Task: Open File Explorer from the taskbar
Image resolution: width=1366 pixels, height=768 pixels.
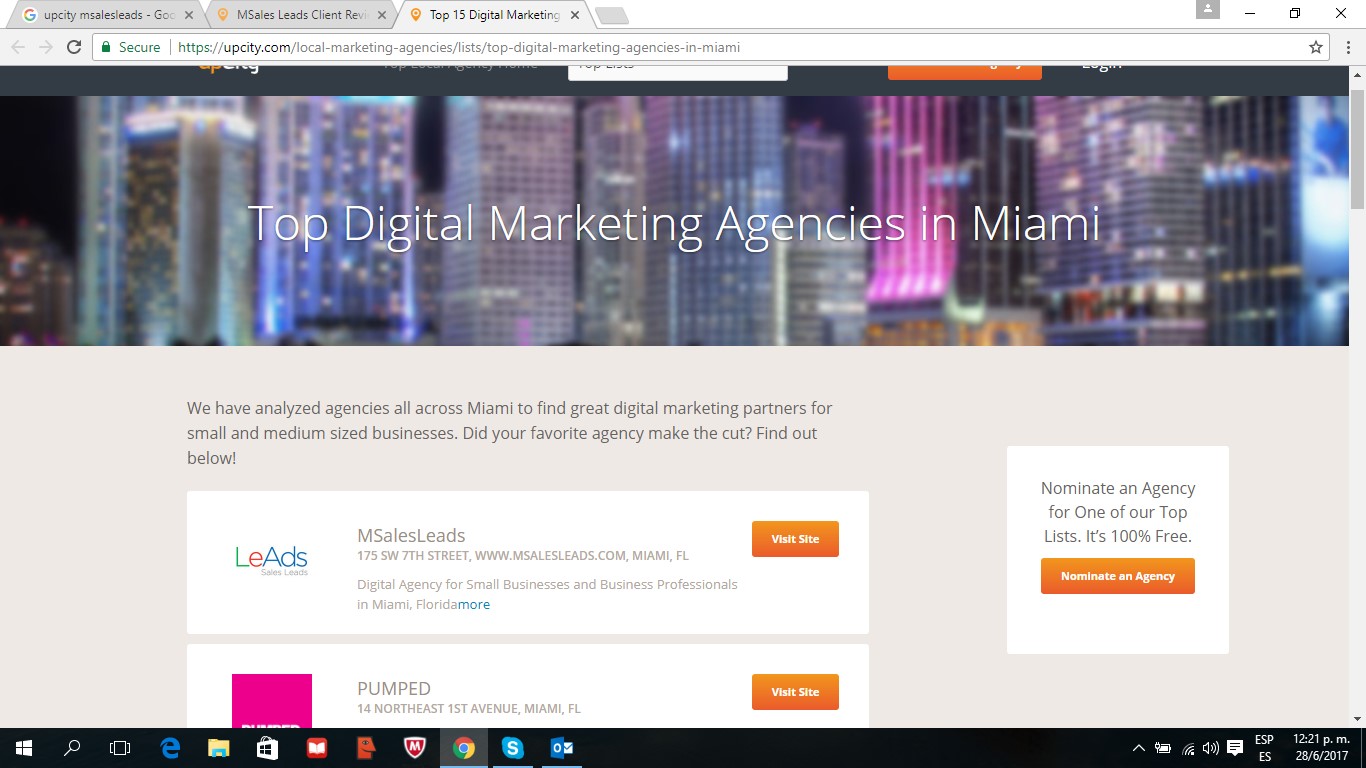Action: [218, 748]
